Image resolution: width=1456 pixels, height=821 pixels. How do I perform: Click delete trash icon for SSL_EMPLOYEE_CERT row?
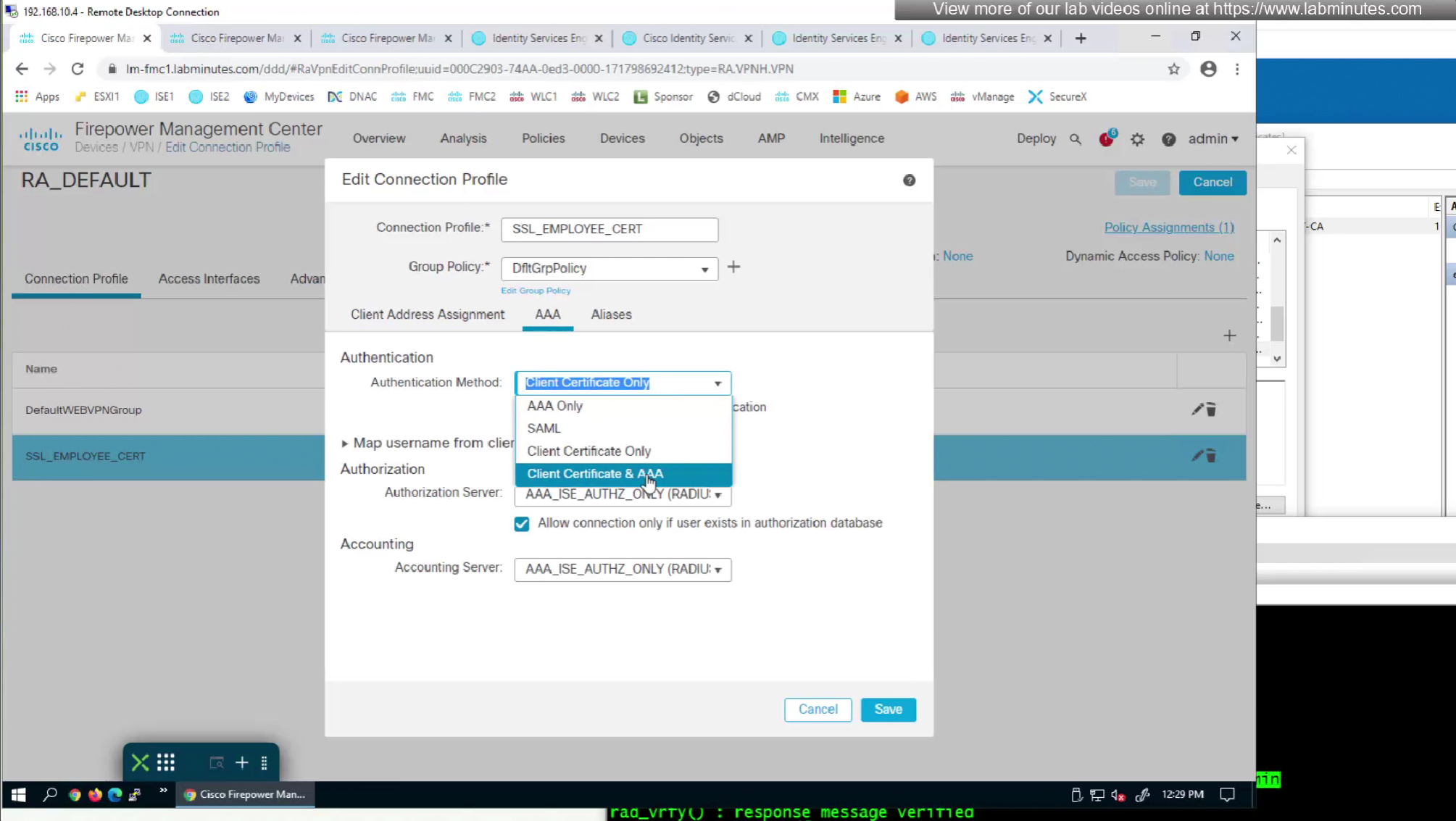click(1211, 457)
